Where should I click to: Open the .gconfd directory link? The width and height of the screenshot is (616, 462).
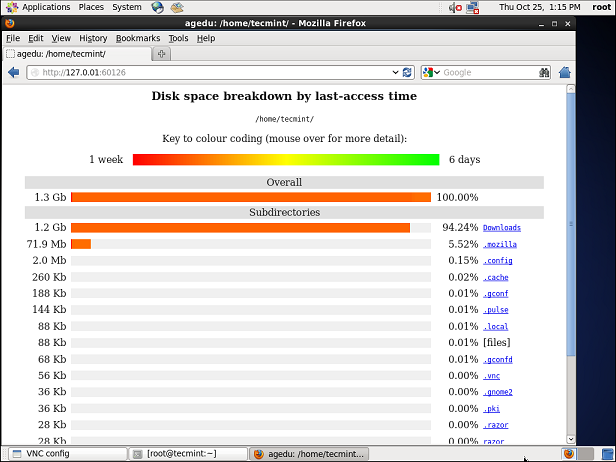coord(497,359)
